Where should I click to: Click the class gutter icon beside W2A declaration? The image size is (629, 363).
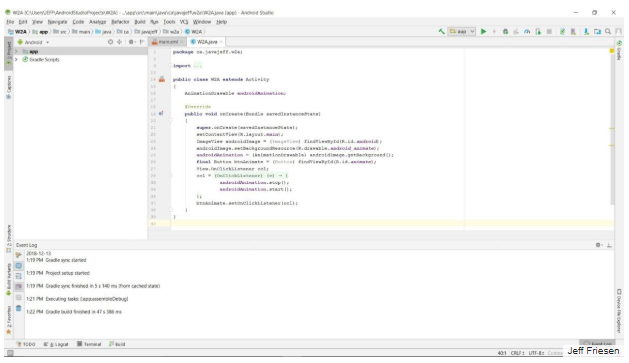click(x=162, y=79)
